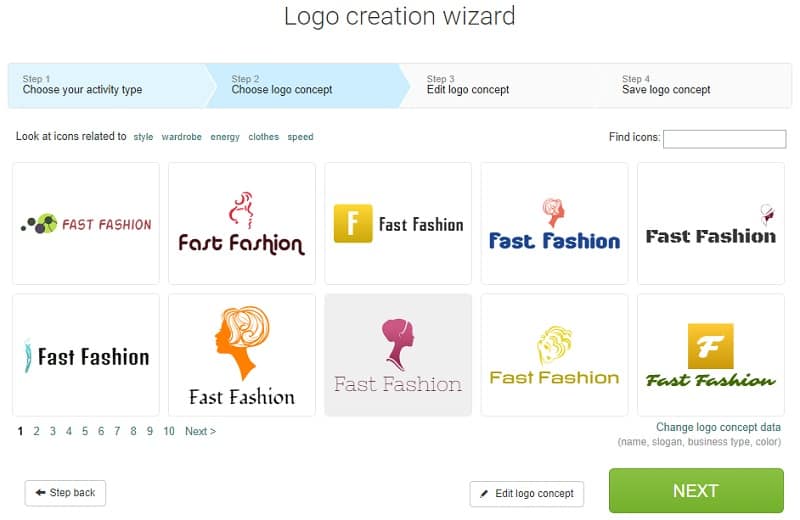This screenshot has height=520, width=800.
Task: Open Step 2 Choose logo concept
Action: click(306, 85)
